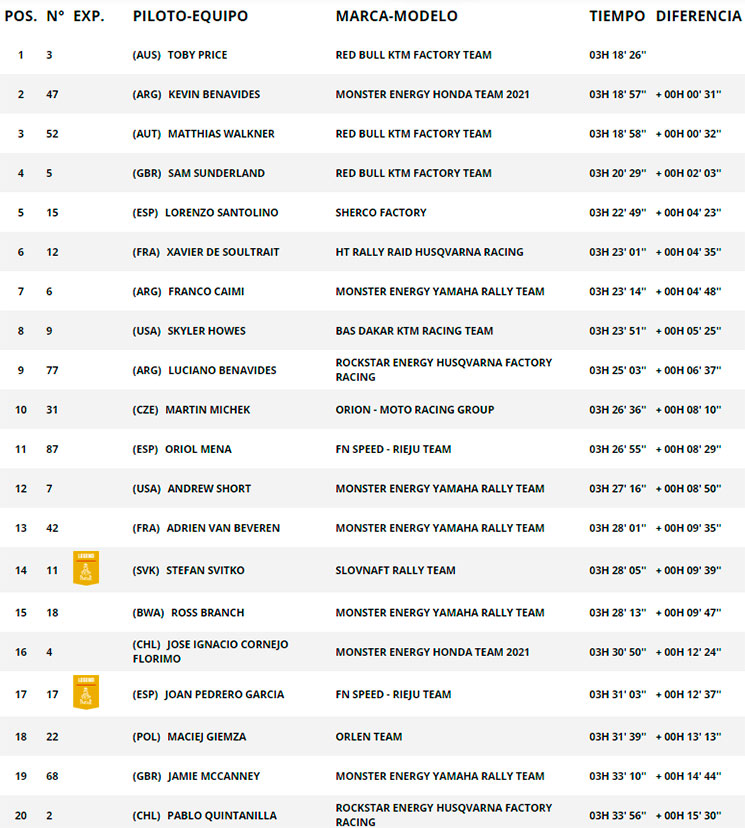Viewport: 745px width, 828px height.
Task: Click the EXP. column header
Action: coord(89,16)
